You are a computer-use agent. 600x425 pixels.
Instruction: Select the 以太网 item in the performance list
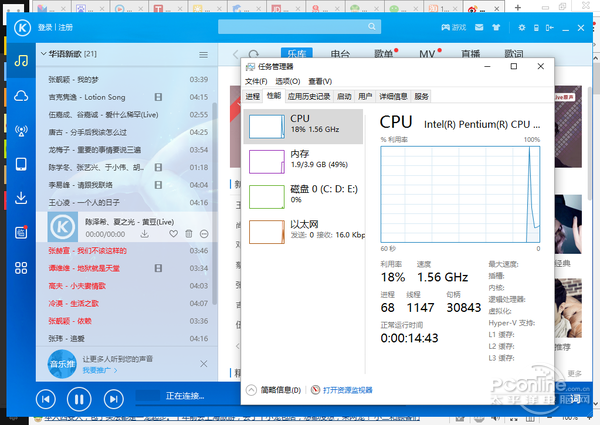(x=303, y=232)
